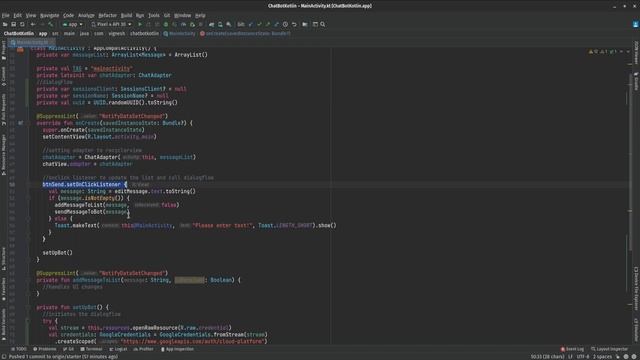Toggle the Structure tool window

point(4,258)
